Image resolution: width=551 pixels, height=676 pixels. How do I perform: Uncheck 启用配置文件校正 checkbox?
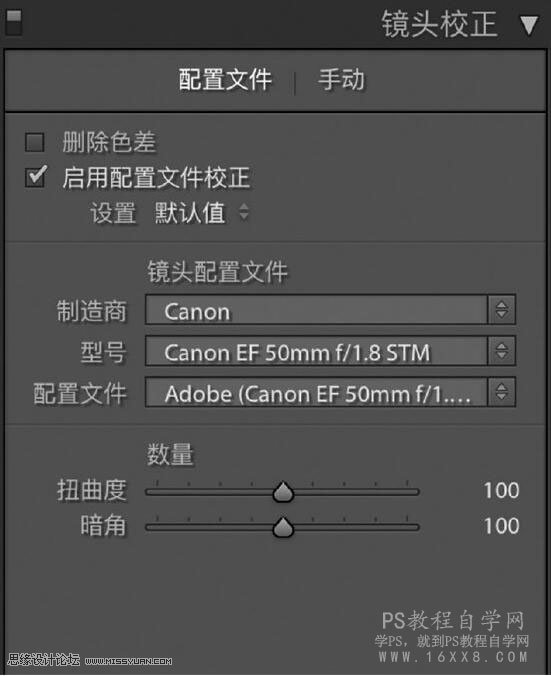click(x=35, y=176)
